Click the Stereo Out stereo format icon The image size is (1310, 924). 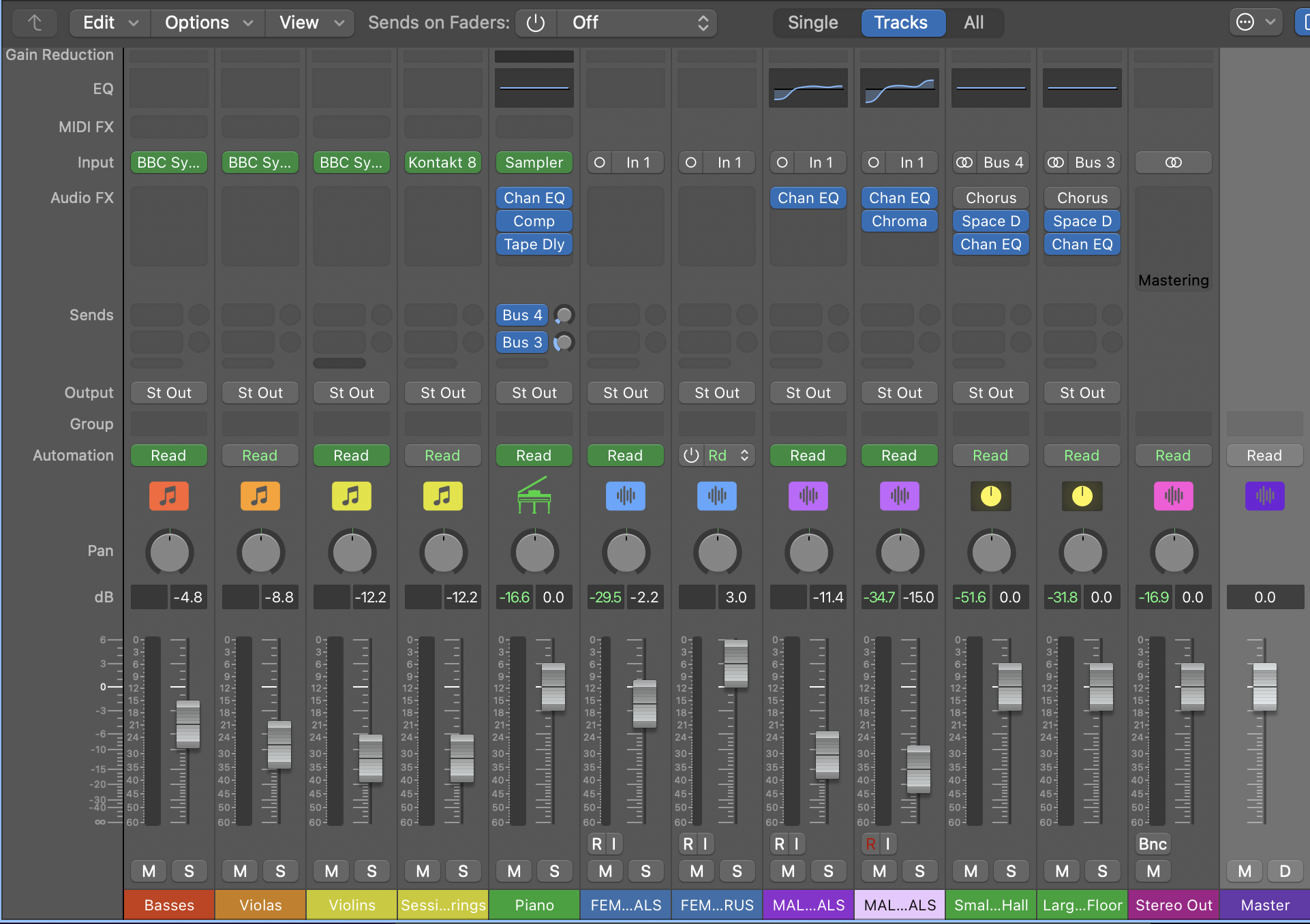pyautogui.click(x=1173, y=162)
